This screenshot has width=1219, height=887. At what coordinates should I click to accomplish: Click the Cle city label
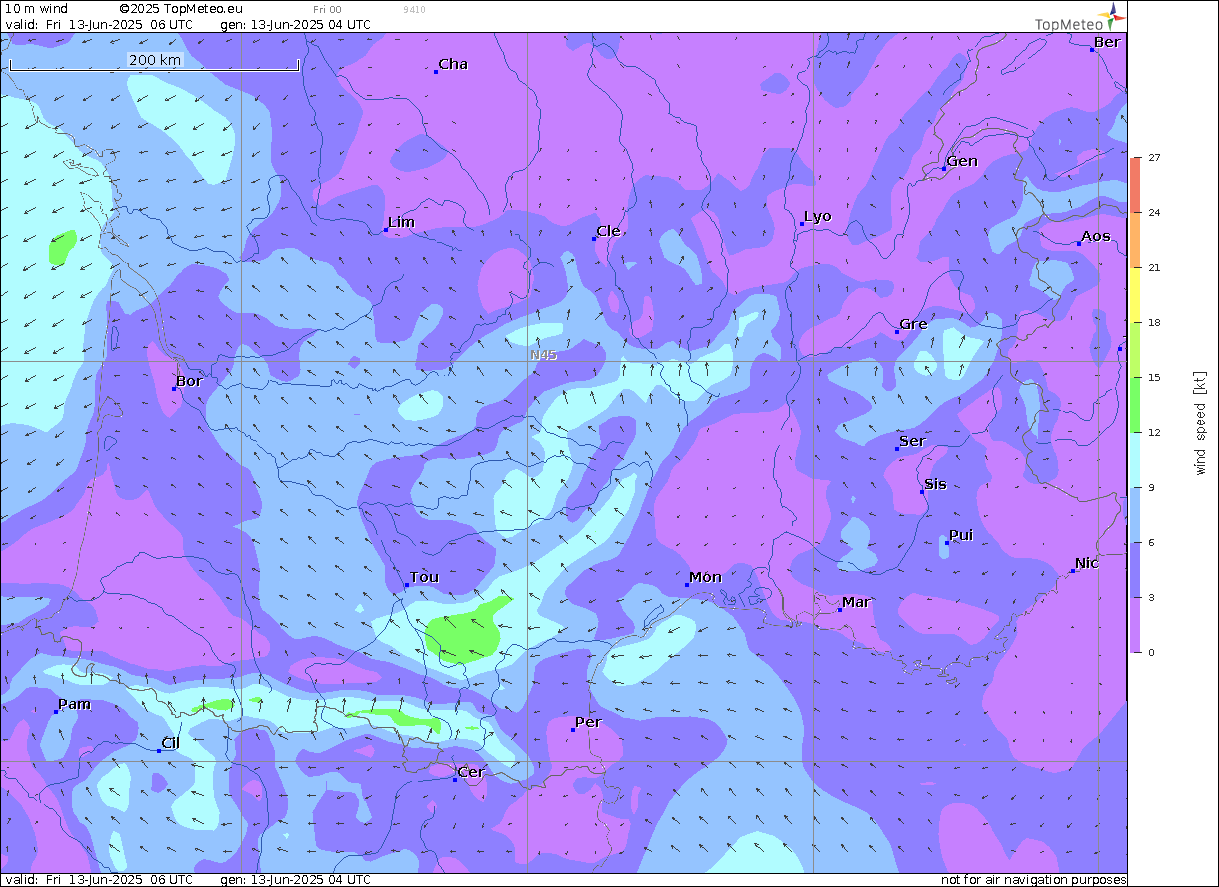point(608,231)
